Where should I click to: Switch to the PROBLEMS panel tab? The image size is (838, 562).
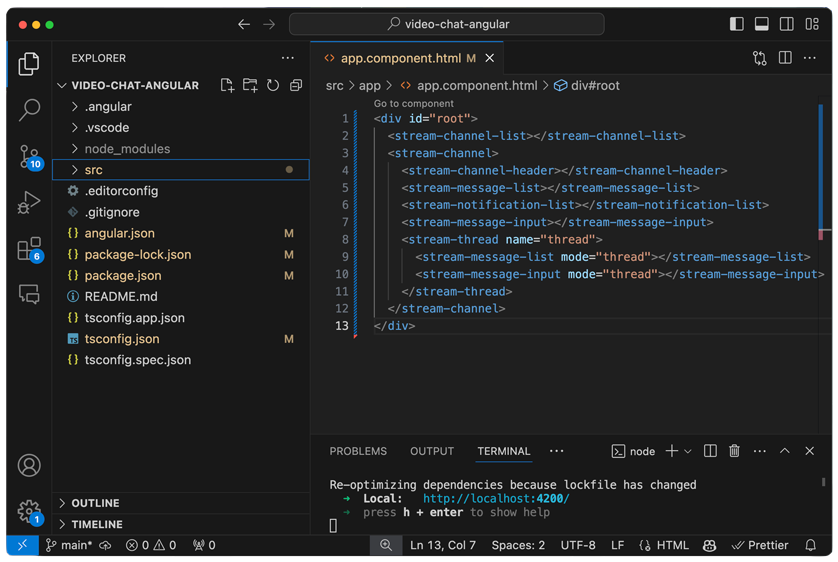click(358, 451)
